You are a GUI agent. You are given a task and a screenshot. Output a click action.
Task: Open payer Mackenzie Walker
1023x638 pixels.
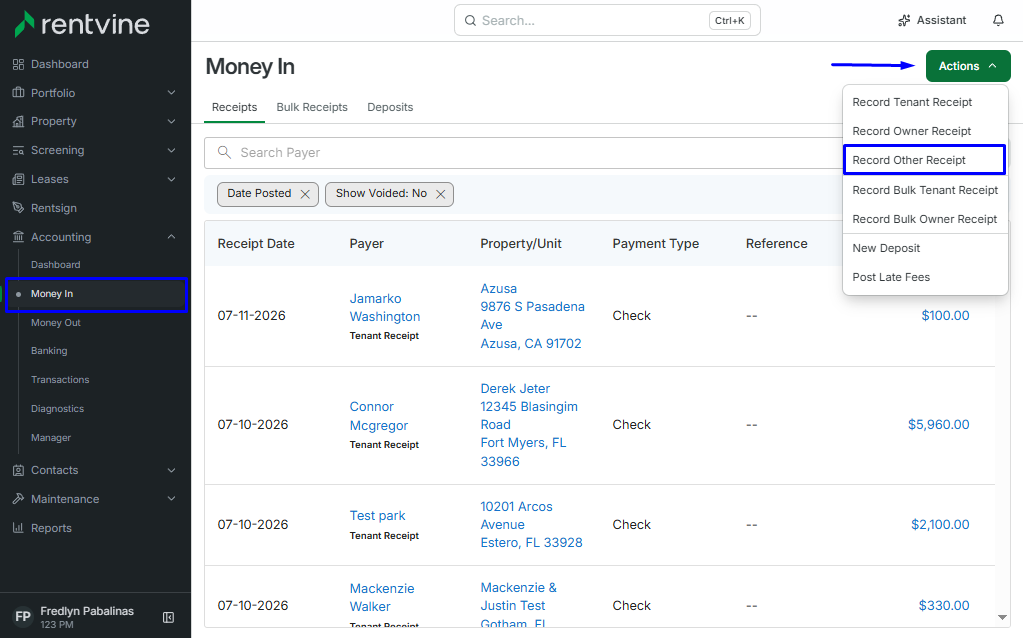[x=382, y=598]
